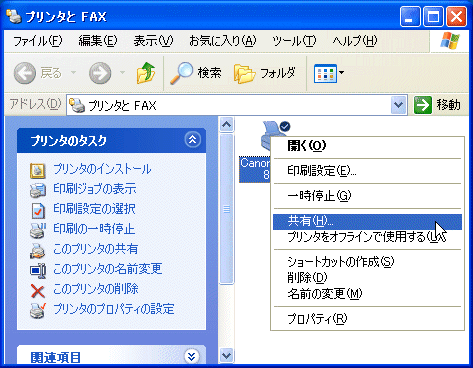
Task: Click the Forward green arrow icon
Action: 100,73
